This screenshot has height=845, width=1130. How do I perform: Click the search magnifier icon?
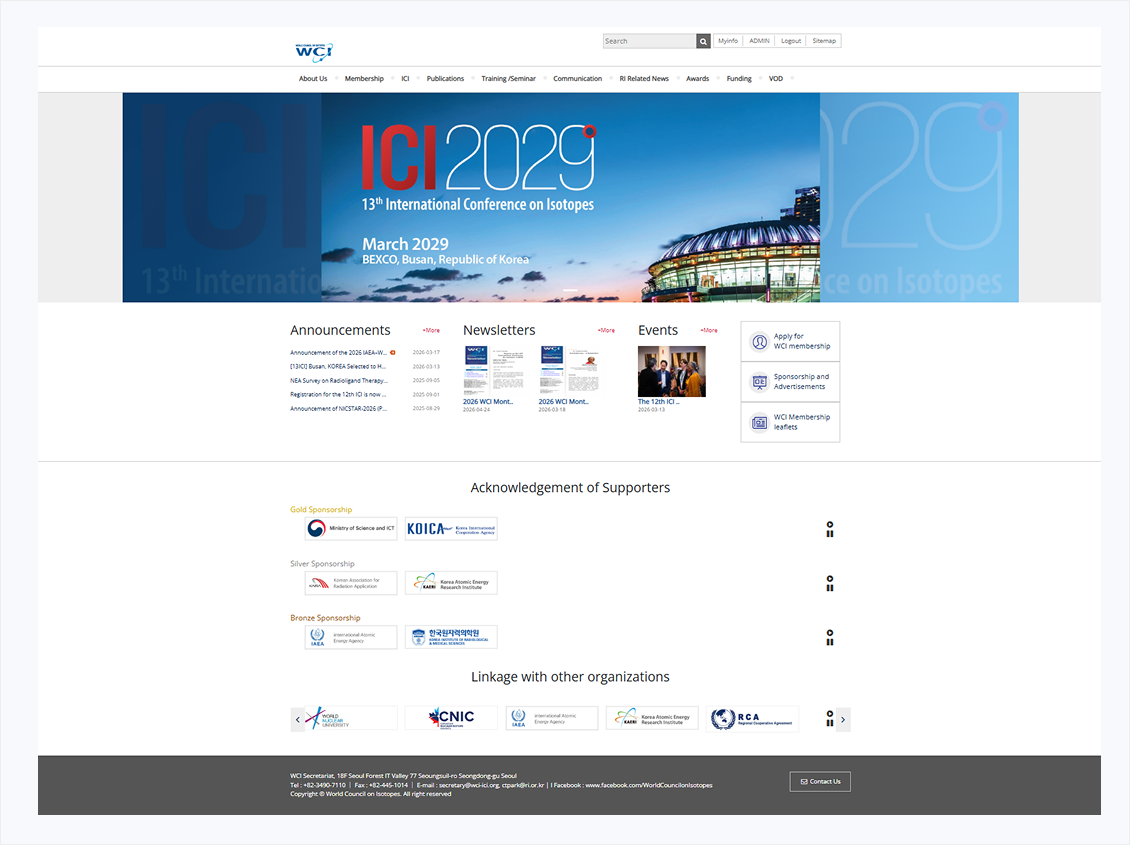[703, 41]
